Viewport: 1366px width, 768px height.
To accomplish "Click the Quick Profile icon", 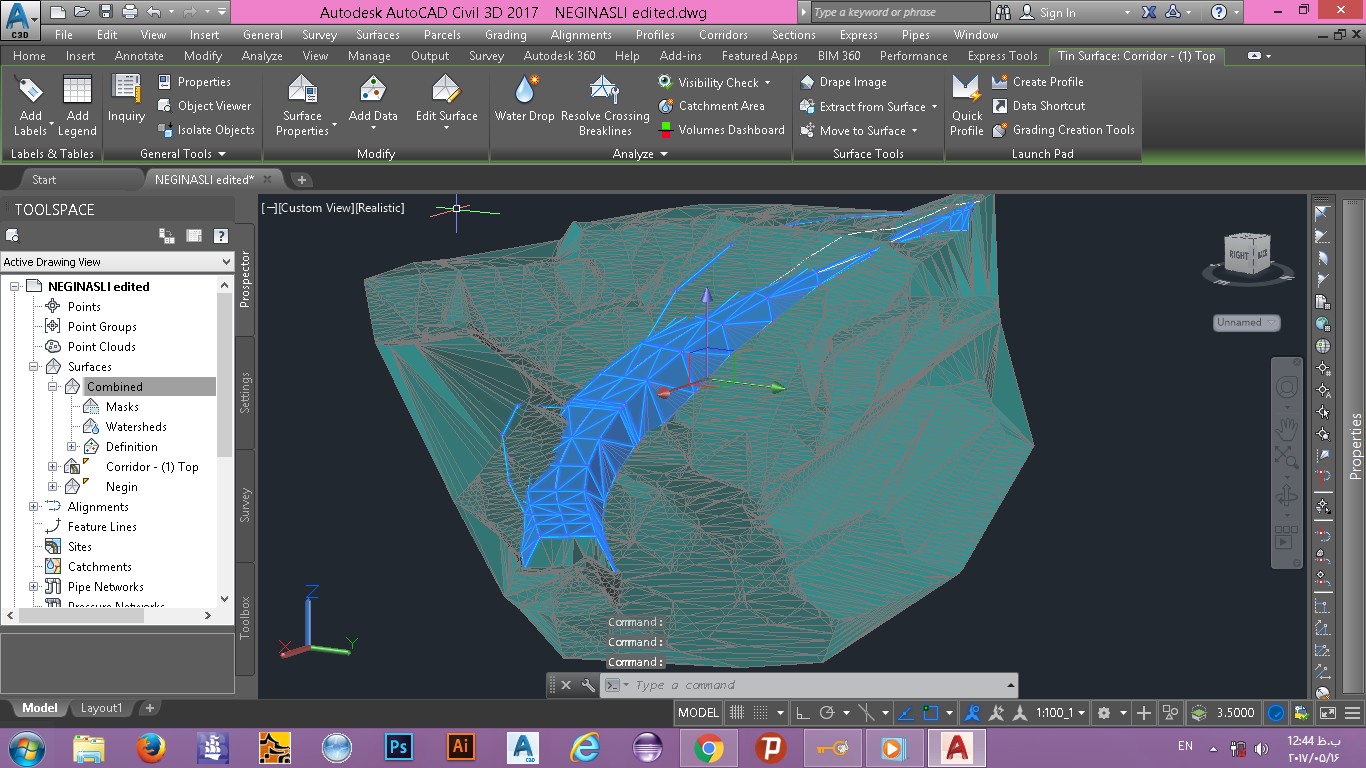I will coord(967,104).
